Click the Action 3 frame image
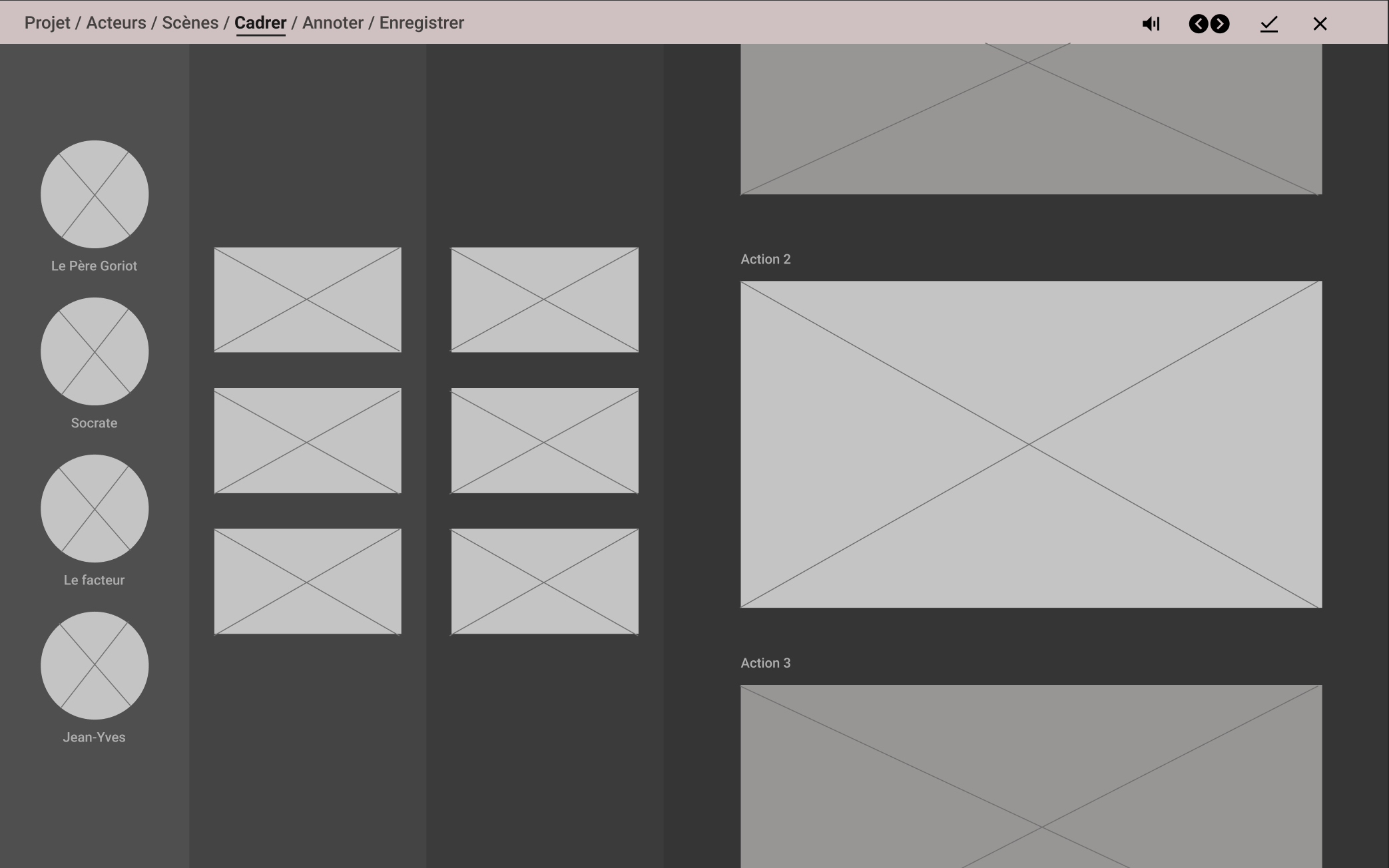The image size is (1389, 868). click(x=1031, y=775)
